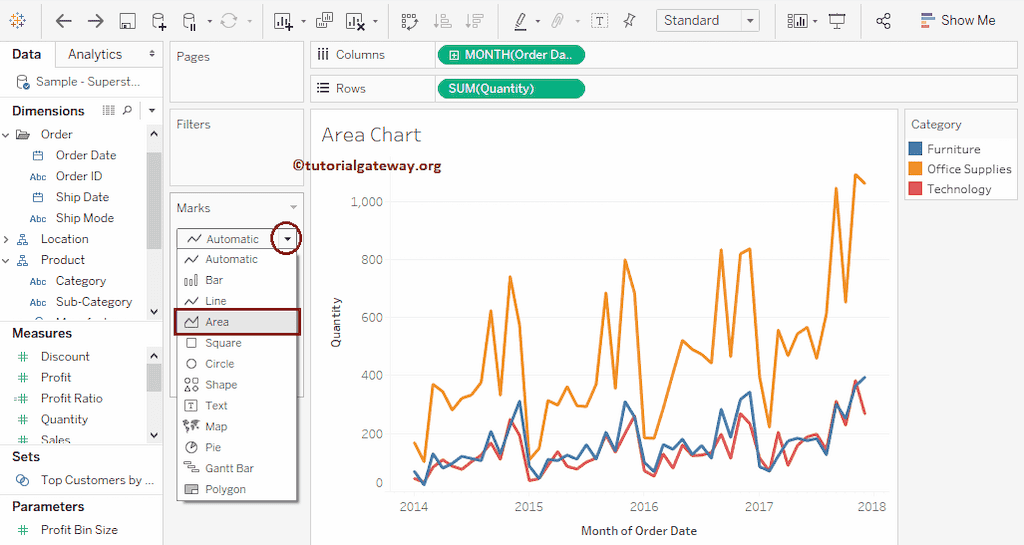Open Presentation mode from toolbar
The height and width of the screenshot is (545, 1024).
837,21
